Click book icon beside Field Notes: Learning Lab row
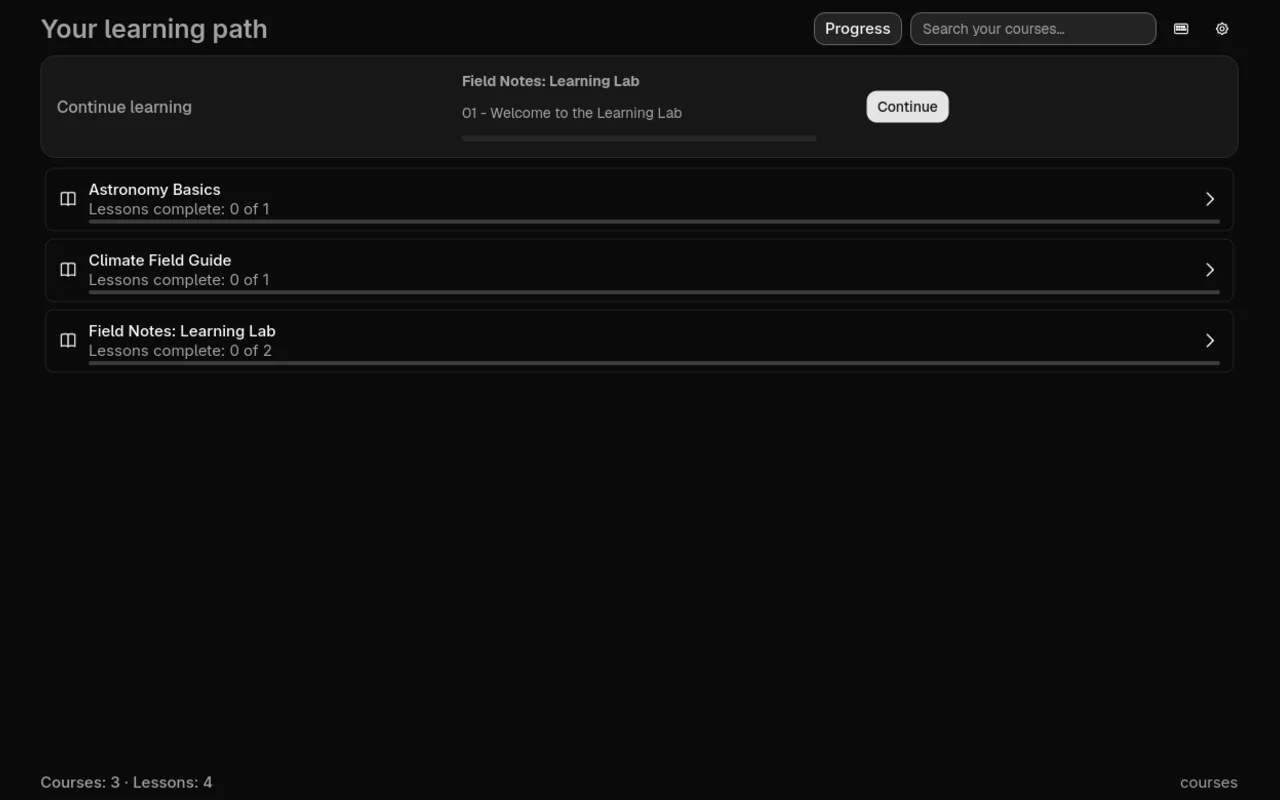Screen dimensions: 1280x800 pyautogui.click(x=68, y=341)
